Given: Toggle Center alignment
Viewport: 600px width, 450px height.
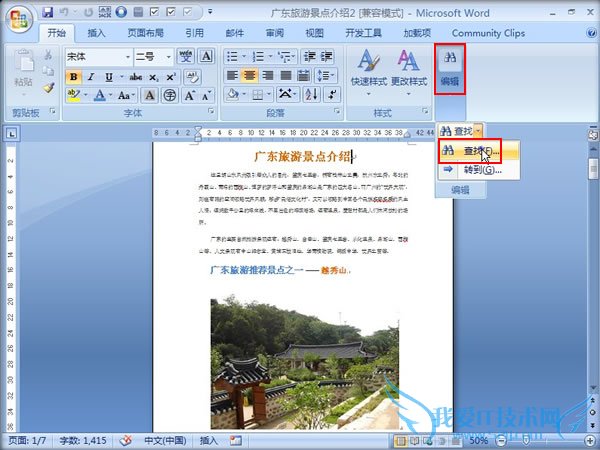Looking at the screenshot, I should pyautogui.click(x=250, y=75).
